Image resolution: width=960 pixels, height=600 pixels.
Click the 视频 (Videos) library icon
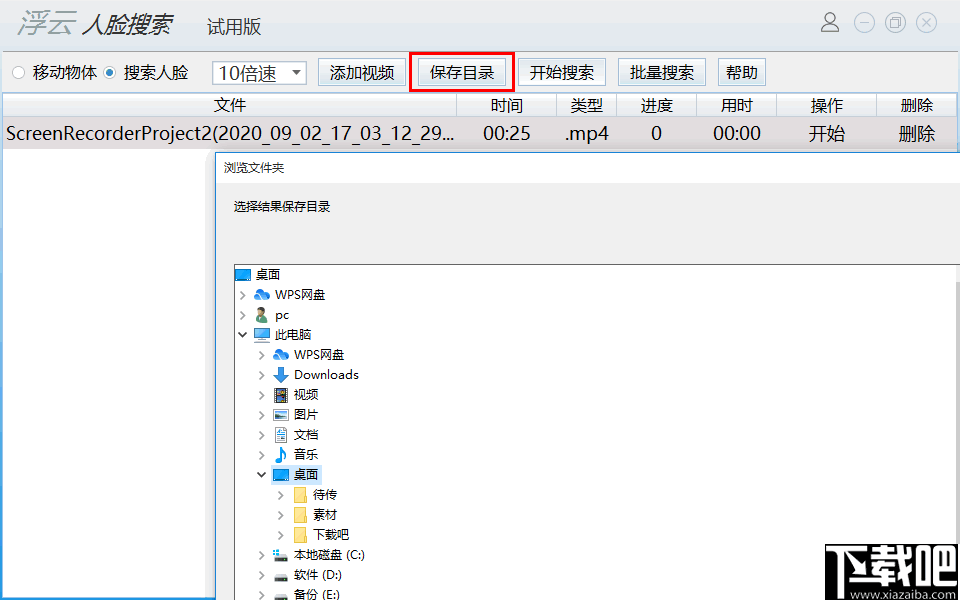pos(281,394)
